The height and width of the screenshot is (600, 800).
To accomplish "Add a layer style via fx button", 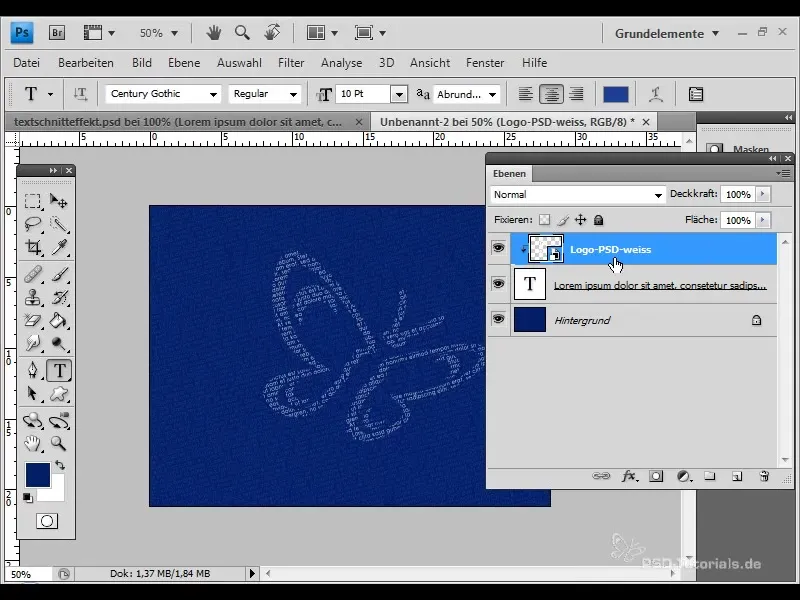I will click(x=629, y=476).
